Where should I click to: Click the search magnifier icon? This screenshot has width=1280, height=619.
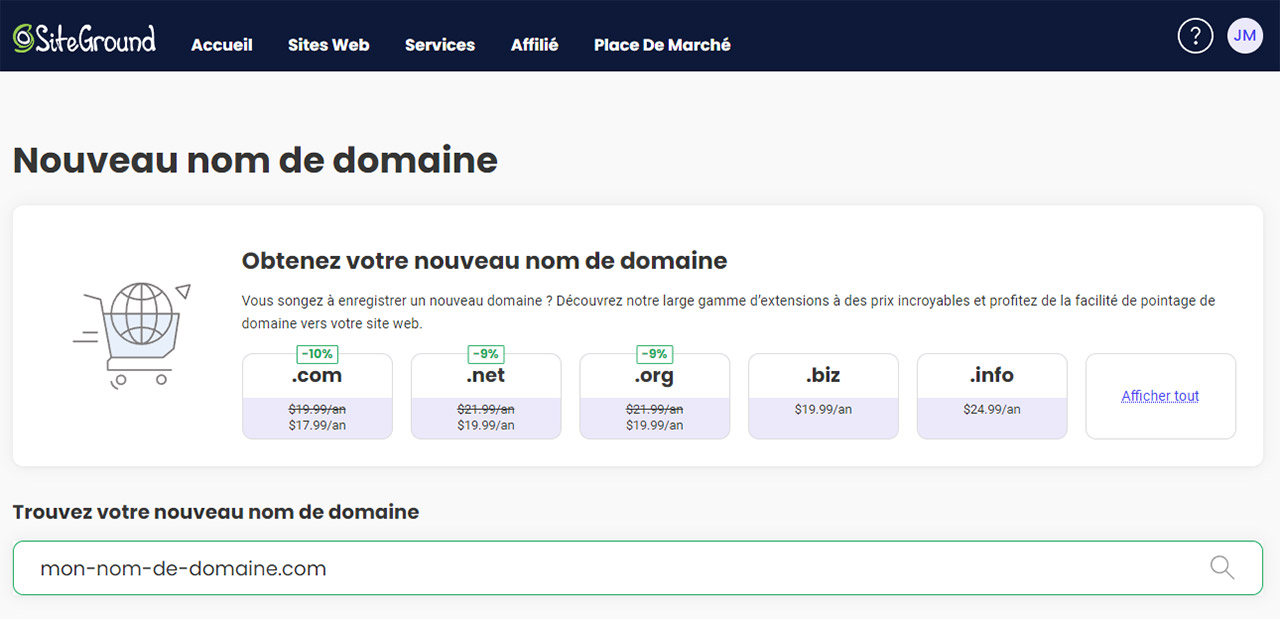click(1222, 568)
